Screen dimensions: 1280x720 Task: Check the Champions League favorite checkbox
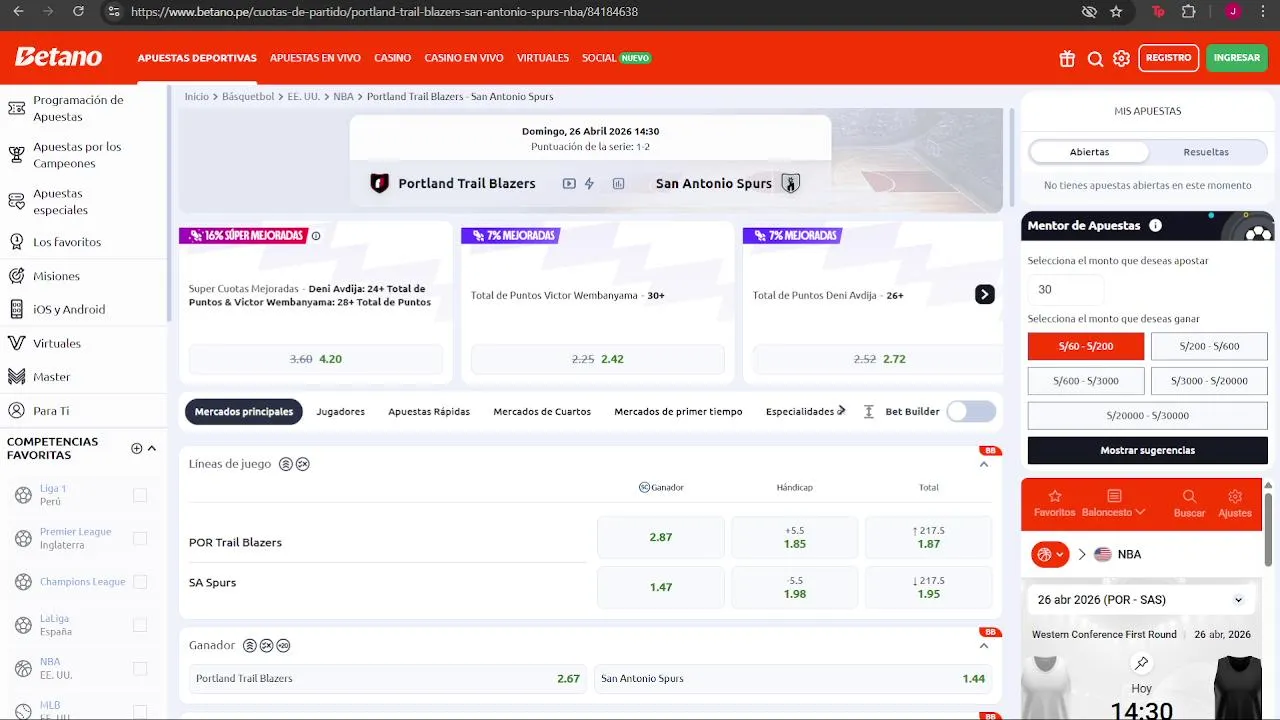140,582
